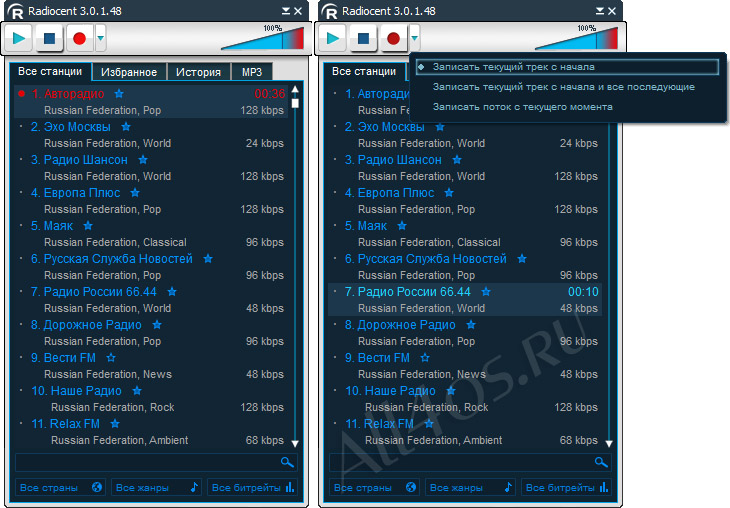The height and width of the screenshot is (508, 730).
Task: Click the Stop button in left window
Action: [x=49, y=38]
